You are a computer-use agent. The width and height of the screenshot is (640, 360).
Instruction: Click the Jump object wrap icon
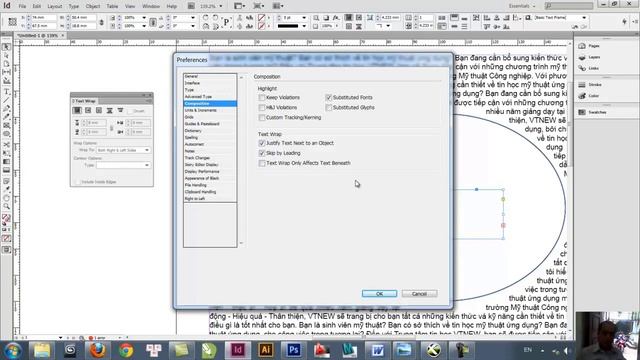click(x=109, y=111)
